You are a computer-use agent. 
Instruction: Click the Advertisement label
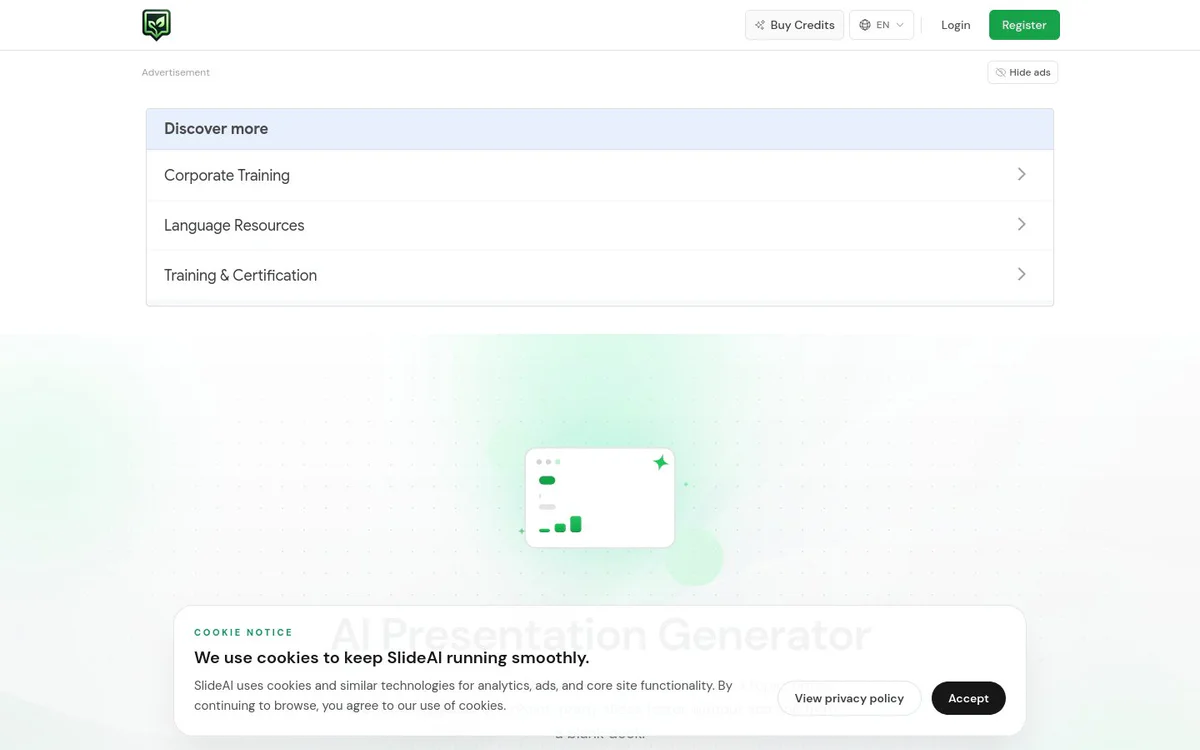pyautogui.click(x=176, y=72)
